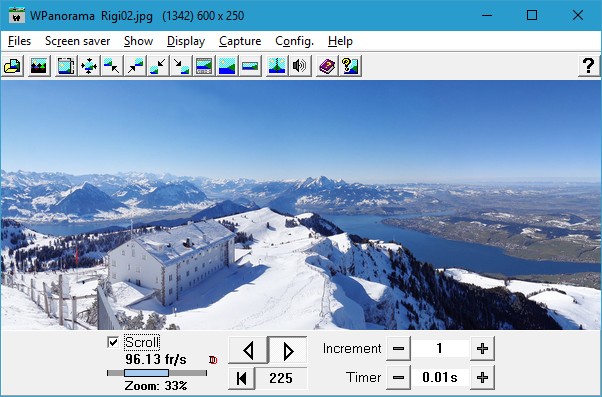Click the '96.13 fr/s' frame rate text
This screenshot has height=397, width=602.
[x=156, y=360]
